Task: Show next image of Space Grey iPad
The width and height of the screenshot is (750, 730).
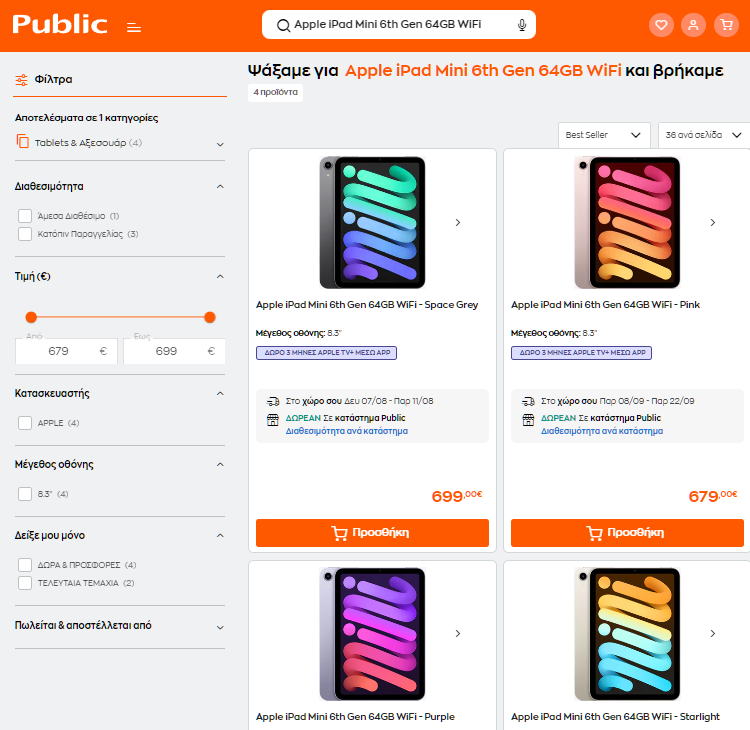Action: pyautogui.click(x=458, y=222)
